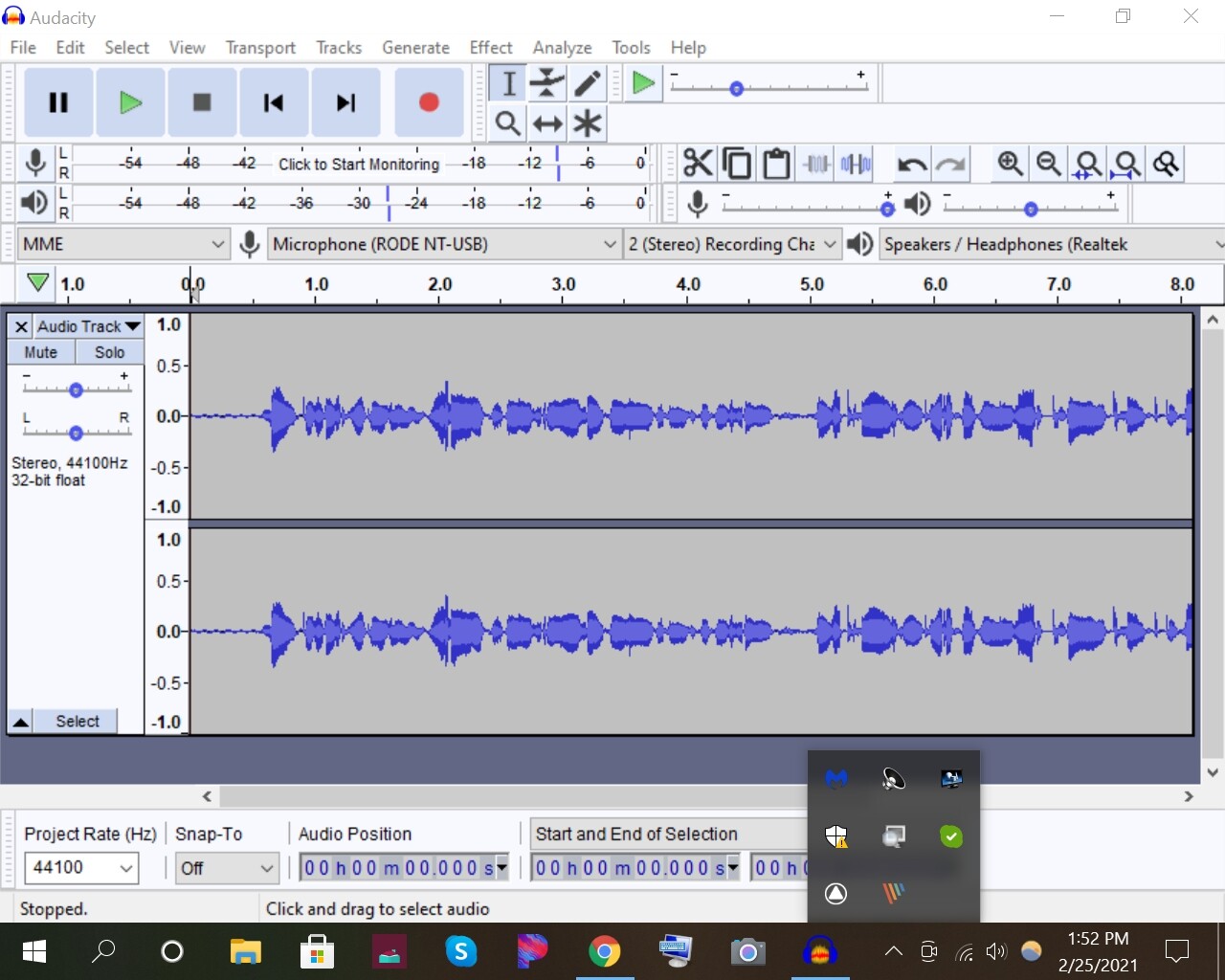1225x980 pixels.
Task: Mute the Audio Track
Action: tap(41, 352)
